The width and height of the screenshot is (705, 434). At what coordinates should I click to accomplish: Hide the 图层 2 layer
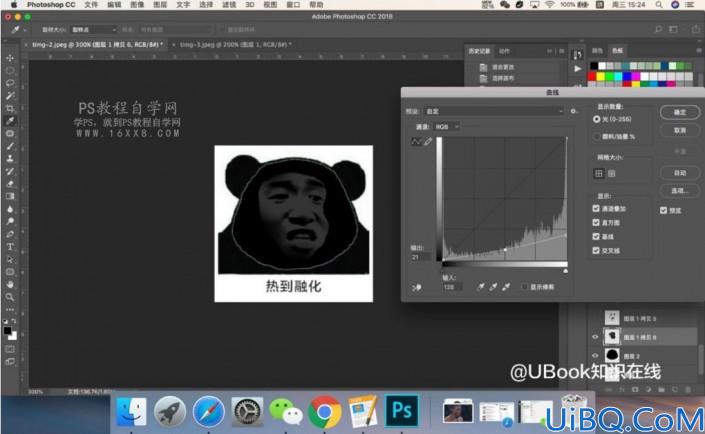tap(595, 355)
